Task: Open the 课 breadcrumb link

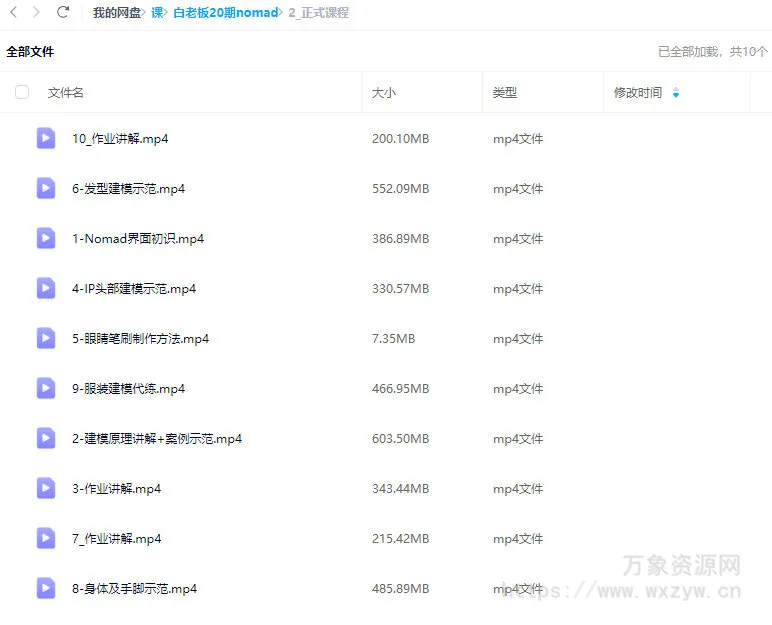Action: (157, 13)
